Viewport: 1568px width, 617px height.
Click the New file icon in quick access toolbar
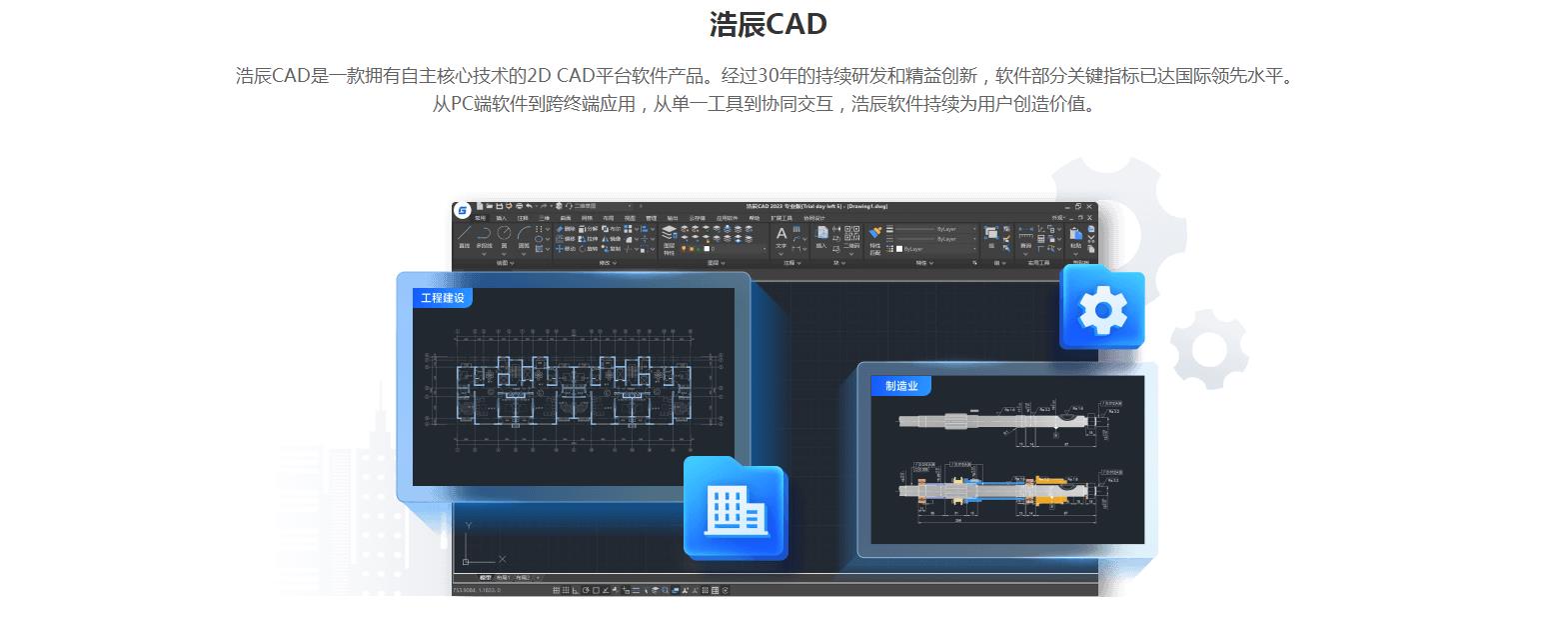pos(480,206)
